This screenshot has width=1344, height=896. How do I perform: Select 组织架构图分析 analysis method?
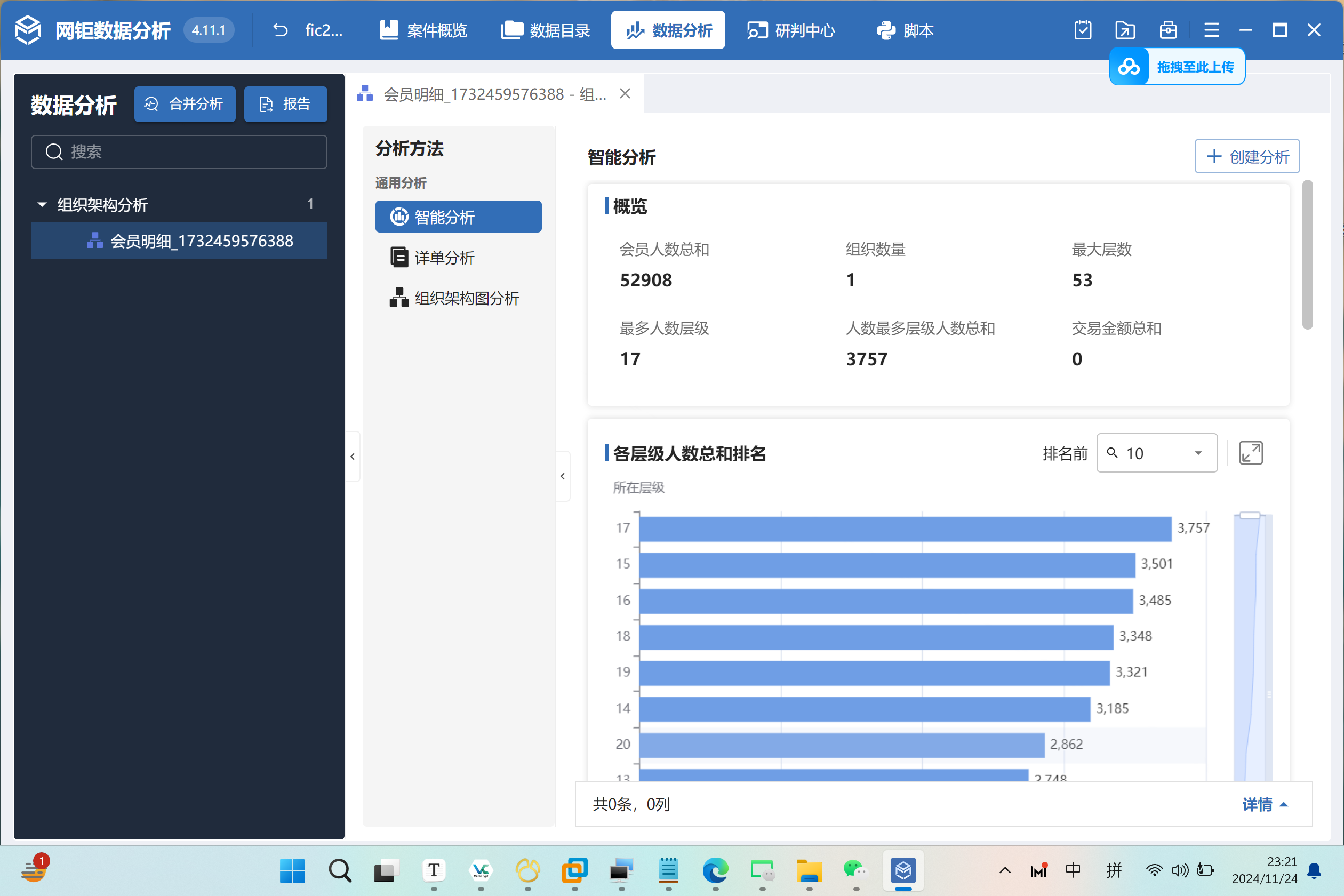click(x=458, y=298)
